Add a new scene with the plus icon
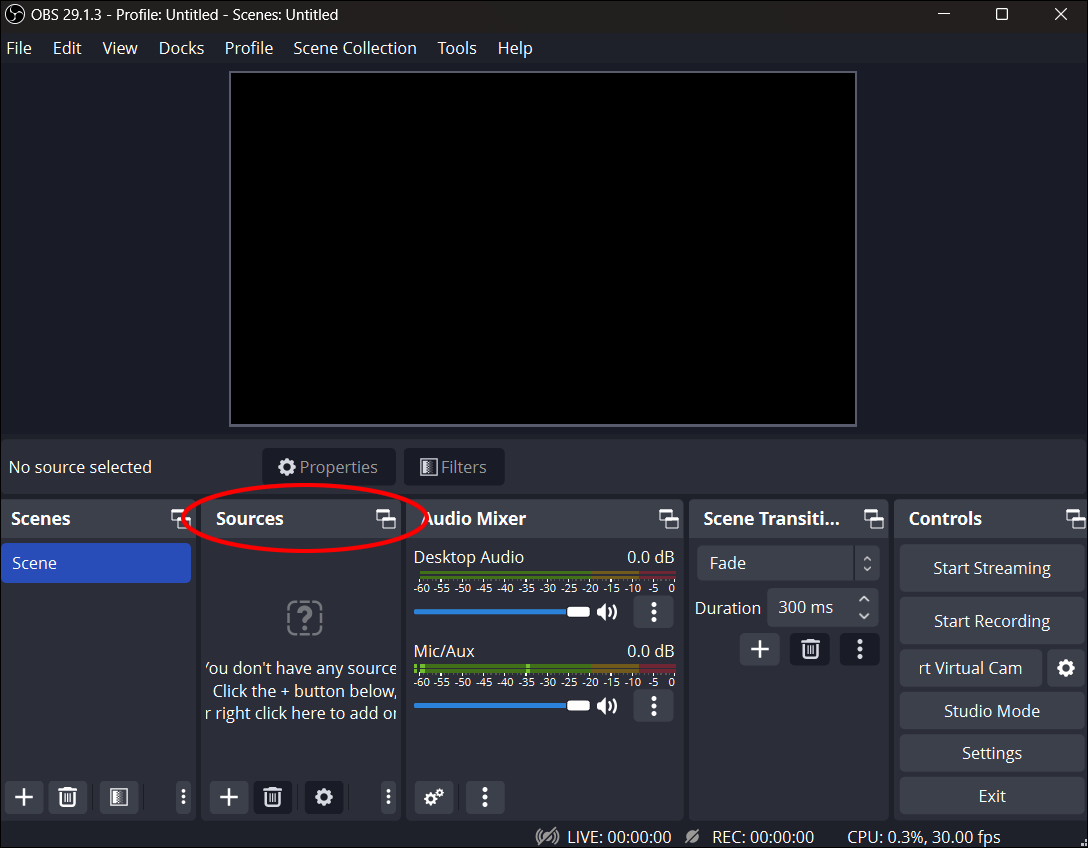 point(23,797)
